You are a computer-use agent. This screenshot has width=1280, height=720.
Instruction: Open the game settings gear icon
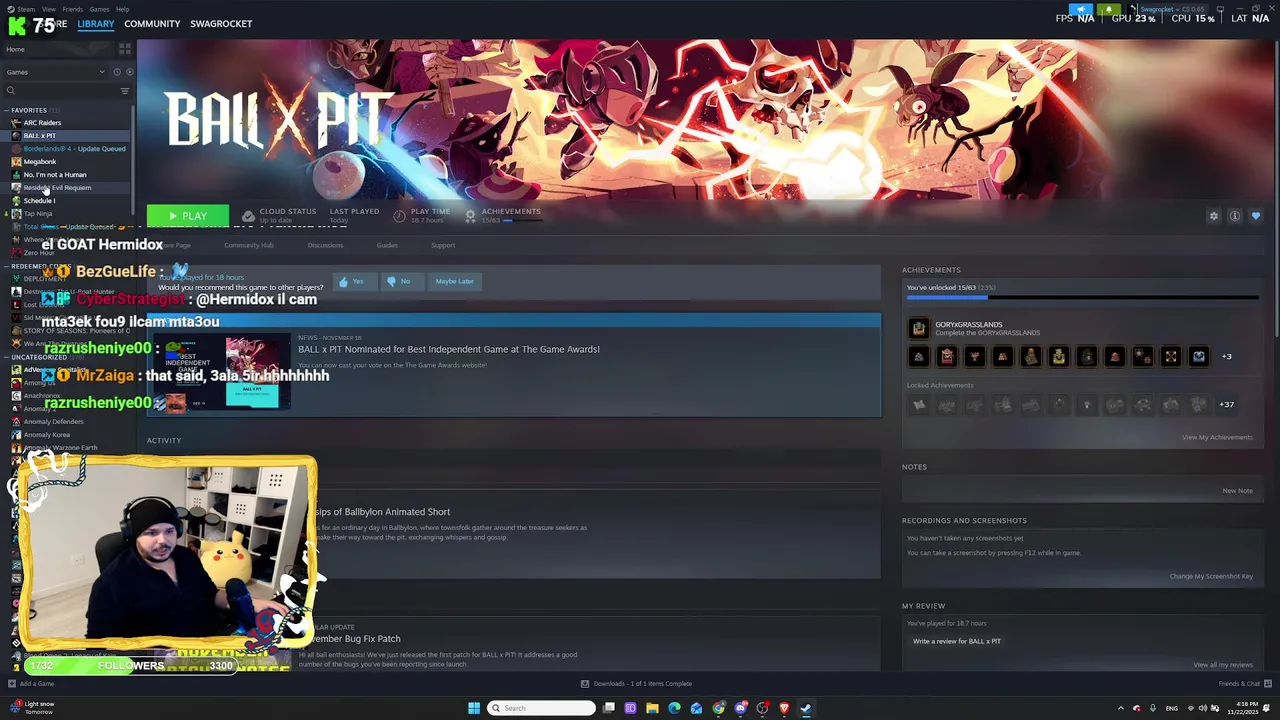click(1214, 216)
